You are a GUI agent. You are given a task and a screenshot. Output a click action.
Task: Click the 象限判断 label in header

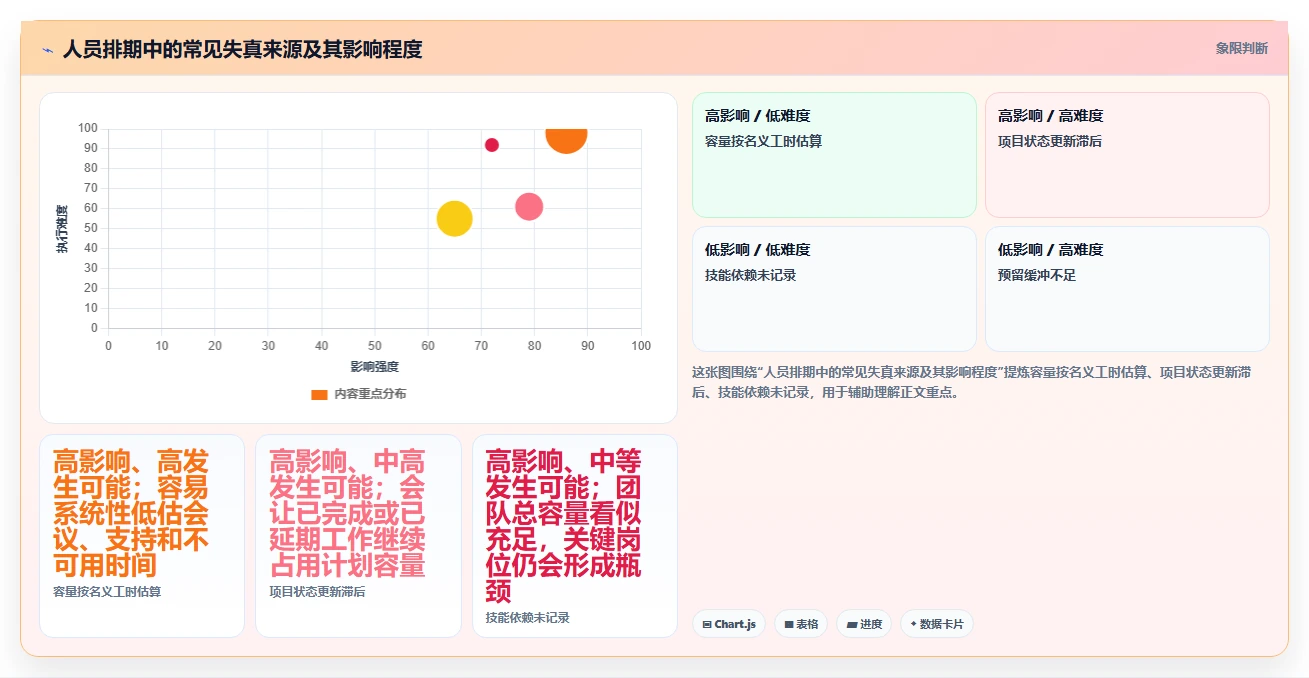pos(1242,48)
